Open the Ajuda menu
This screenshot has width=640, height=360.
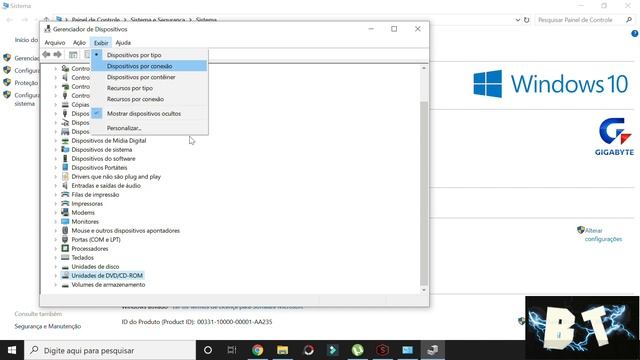[123, 42]
